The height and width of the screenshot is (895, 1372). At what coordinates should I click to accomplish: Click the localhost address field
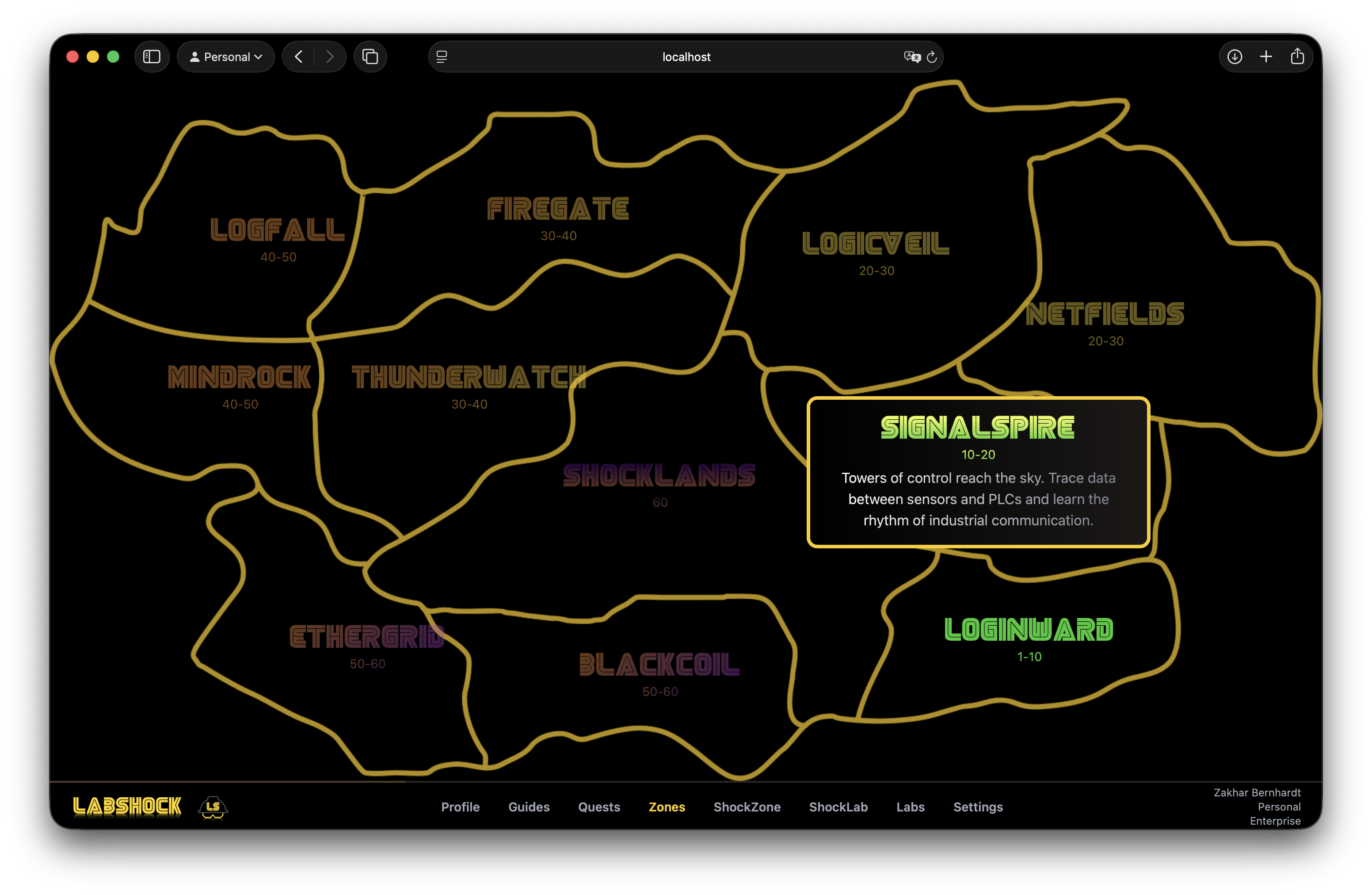point(686,57)
